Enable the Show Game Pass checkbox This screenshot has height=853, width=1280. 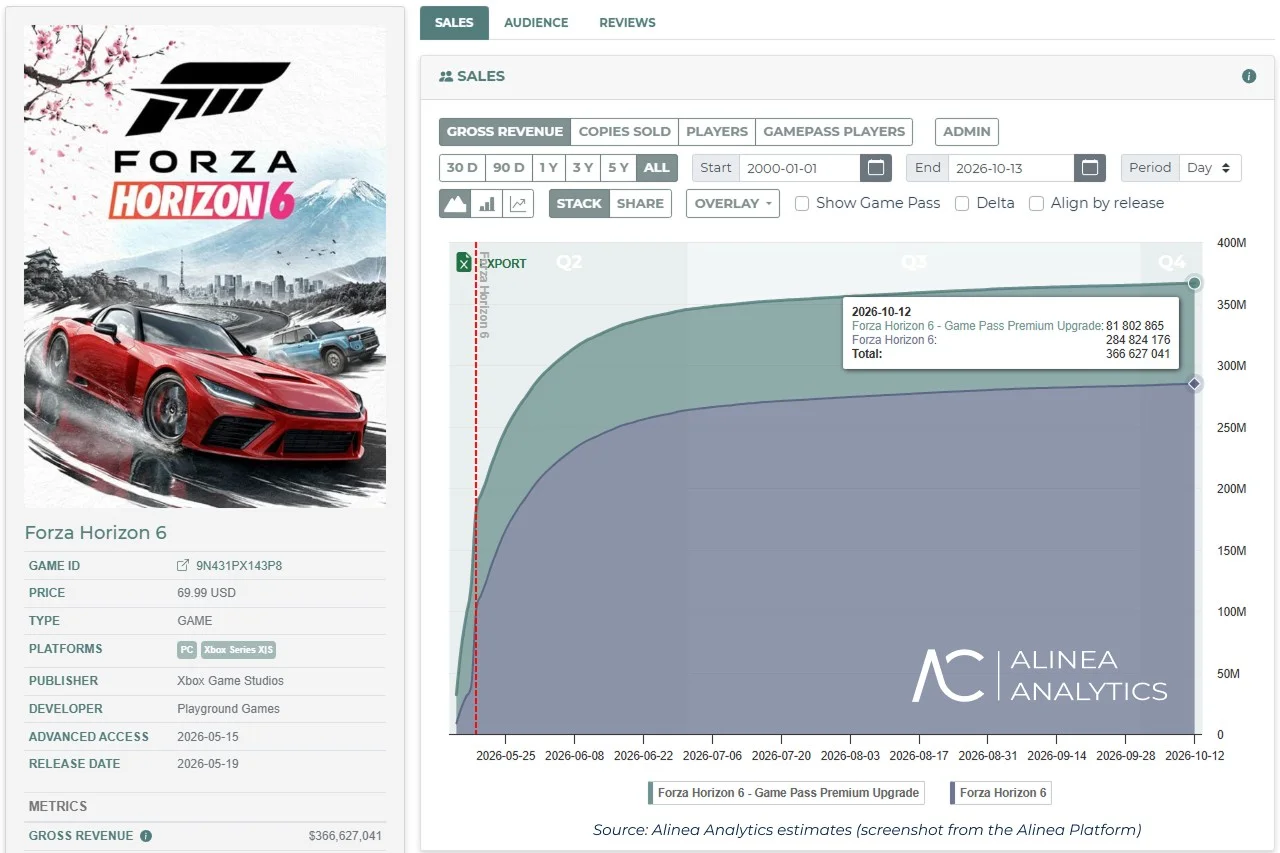(802, 203)
